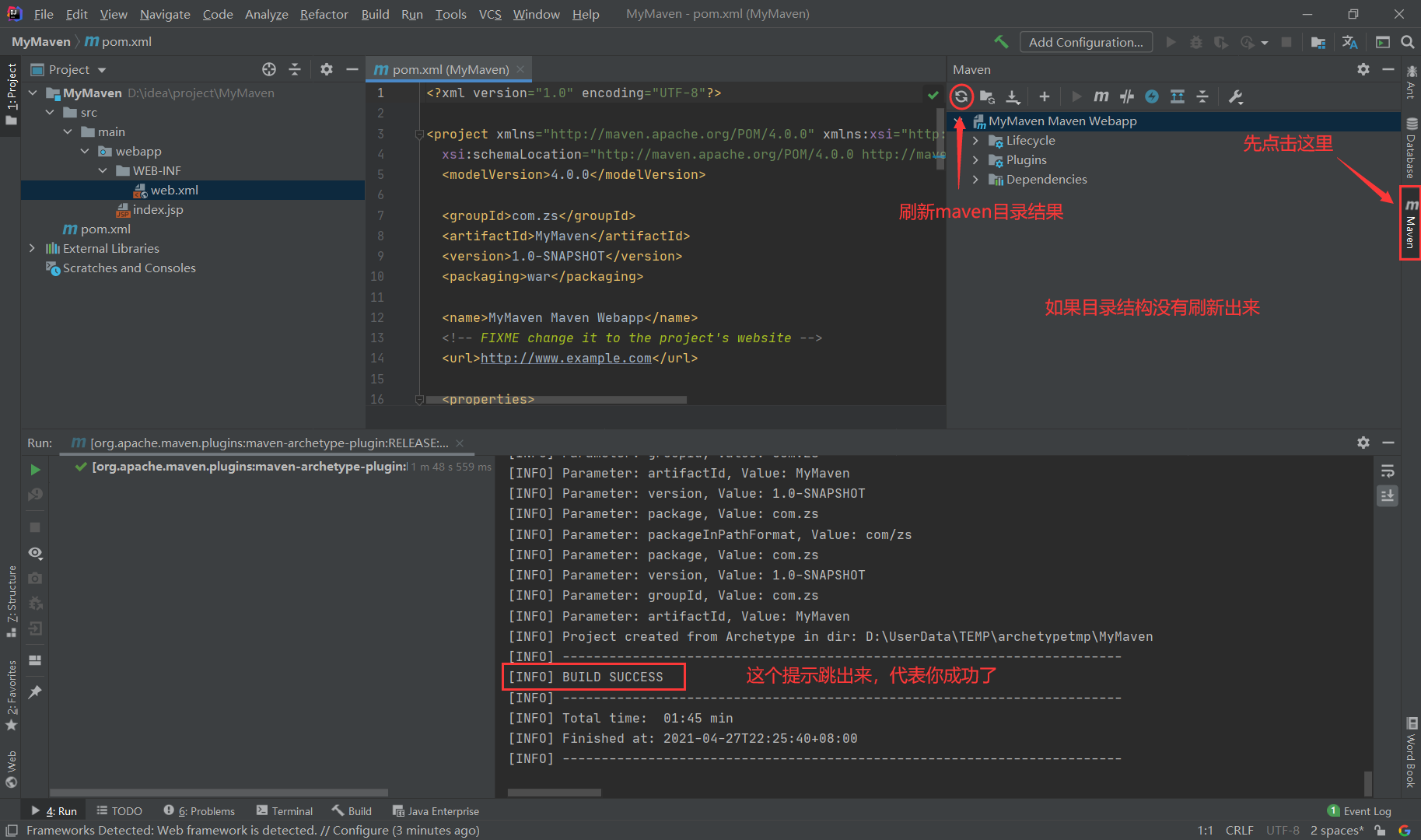Toggle soft-wrap in Run console
1421x840 pixels.
pyautogui.click(x=1388, y=471)
